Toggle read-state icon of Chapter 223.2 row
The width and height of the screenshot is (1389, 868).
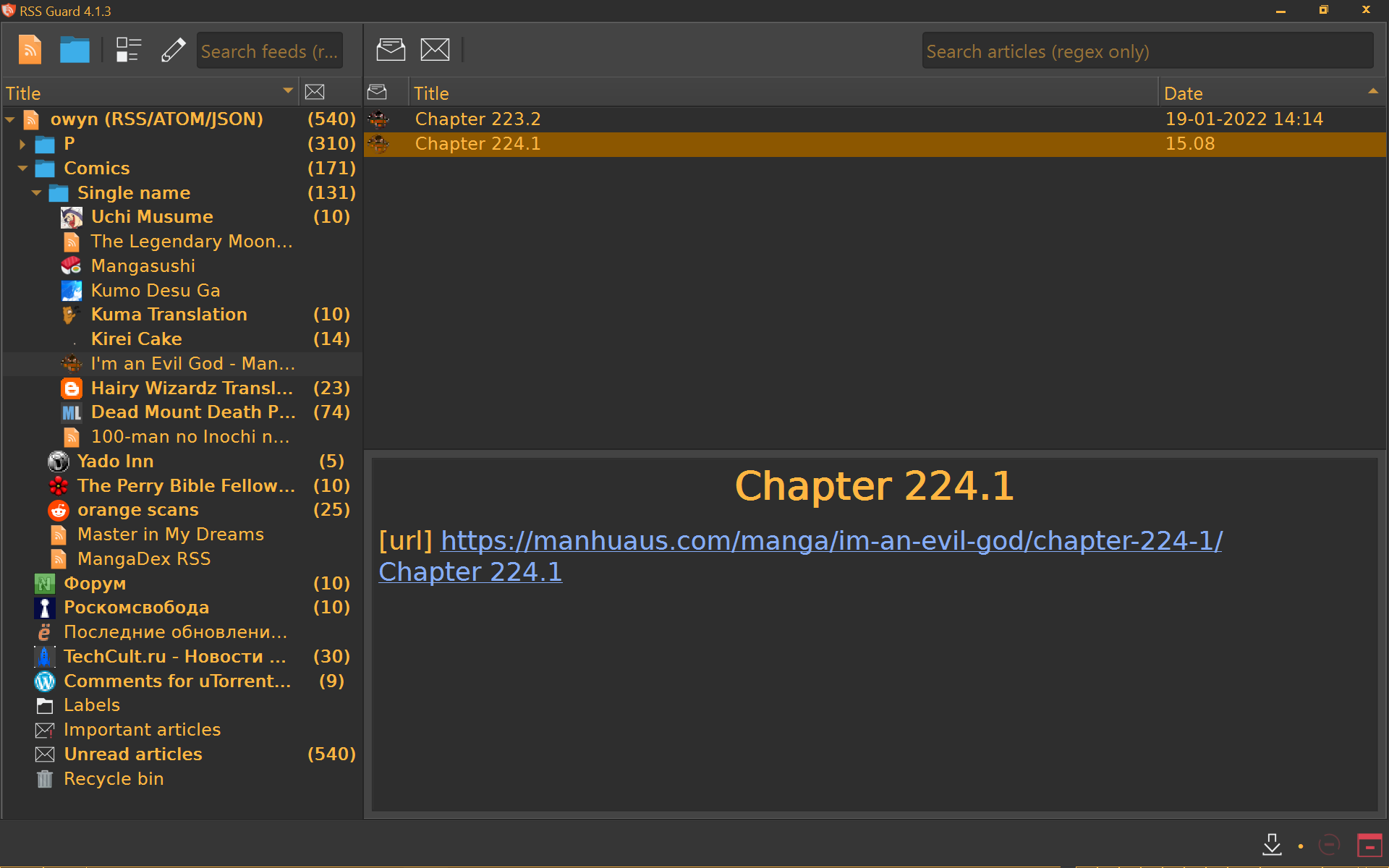click(x=378, y=119)
